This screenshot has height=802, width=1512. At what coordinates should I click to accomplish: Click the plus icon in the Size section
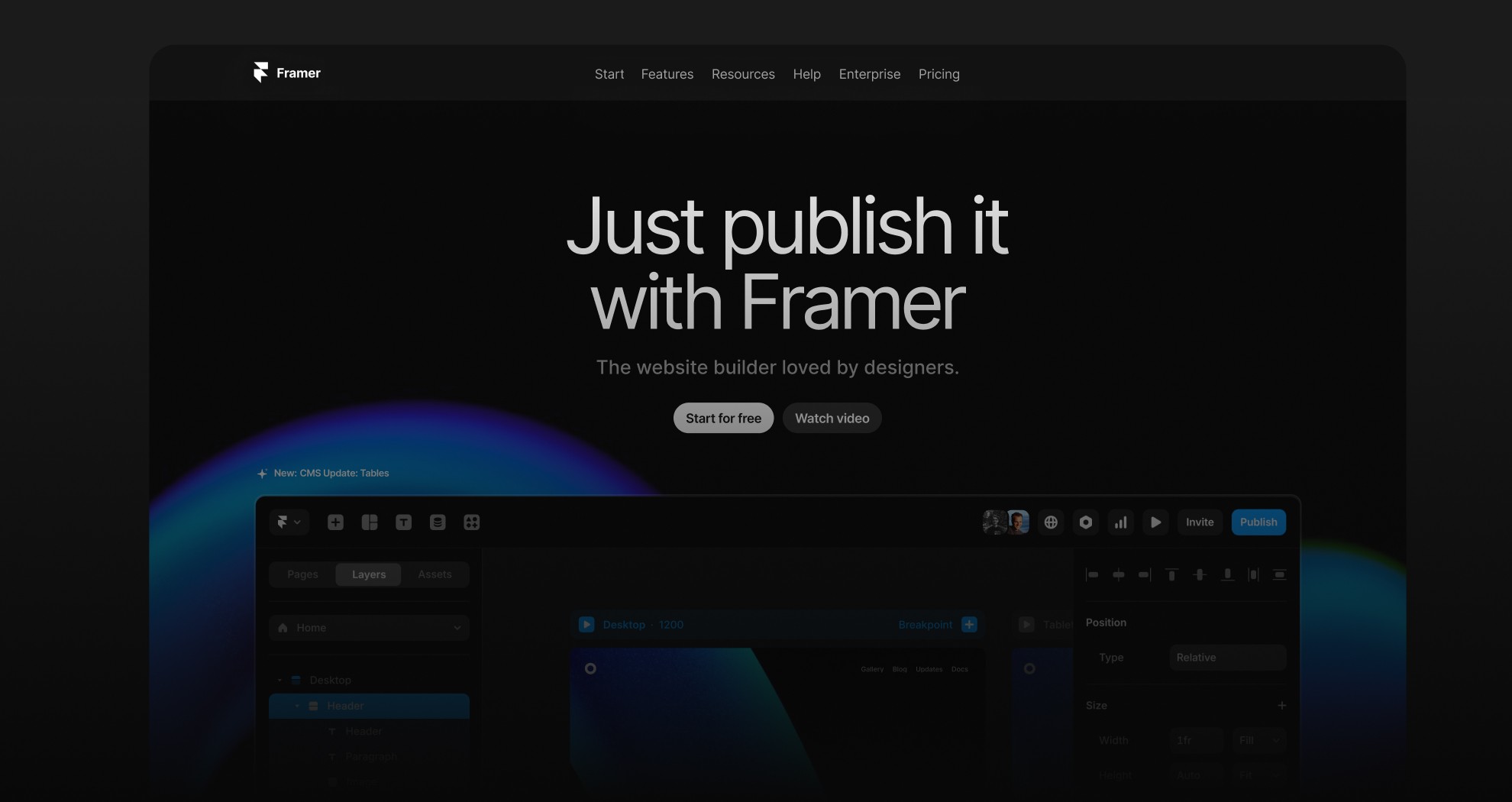(x=1281, y=706)
